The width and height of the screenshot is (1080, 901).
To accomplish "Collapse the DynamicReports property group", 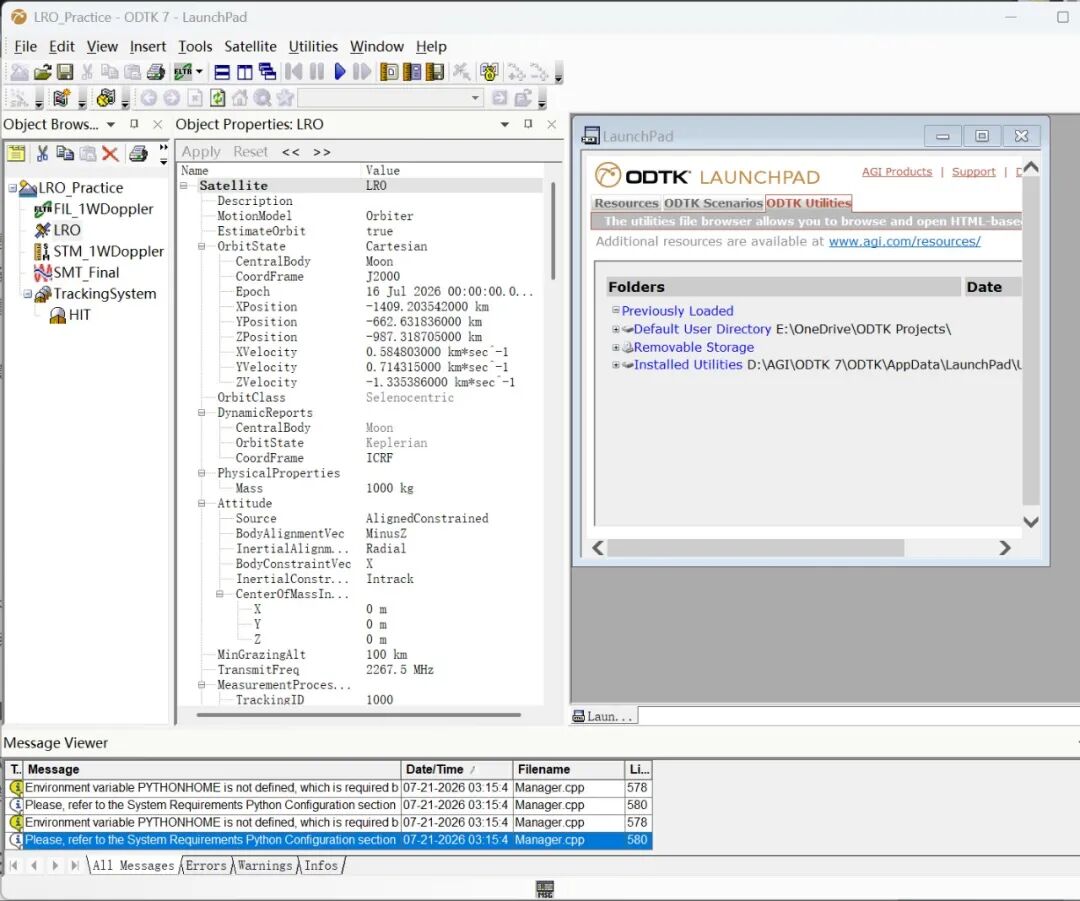I will click(202, 413).
